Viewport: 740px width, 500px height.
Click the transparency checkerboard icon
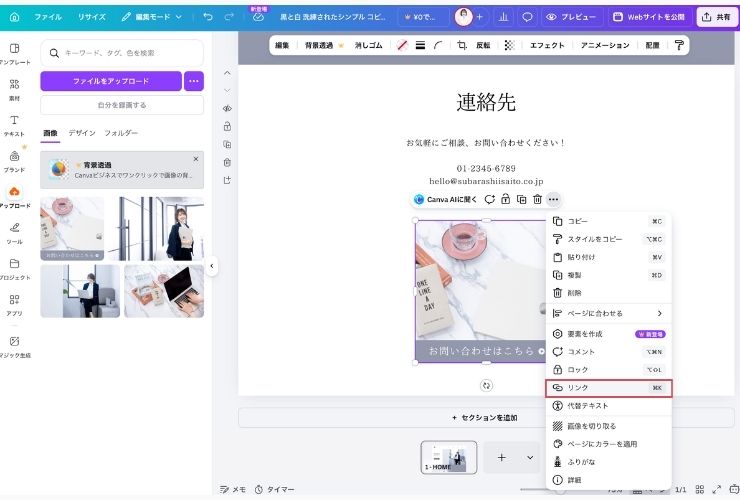[509, 46]
